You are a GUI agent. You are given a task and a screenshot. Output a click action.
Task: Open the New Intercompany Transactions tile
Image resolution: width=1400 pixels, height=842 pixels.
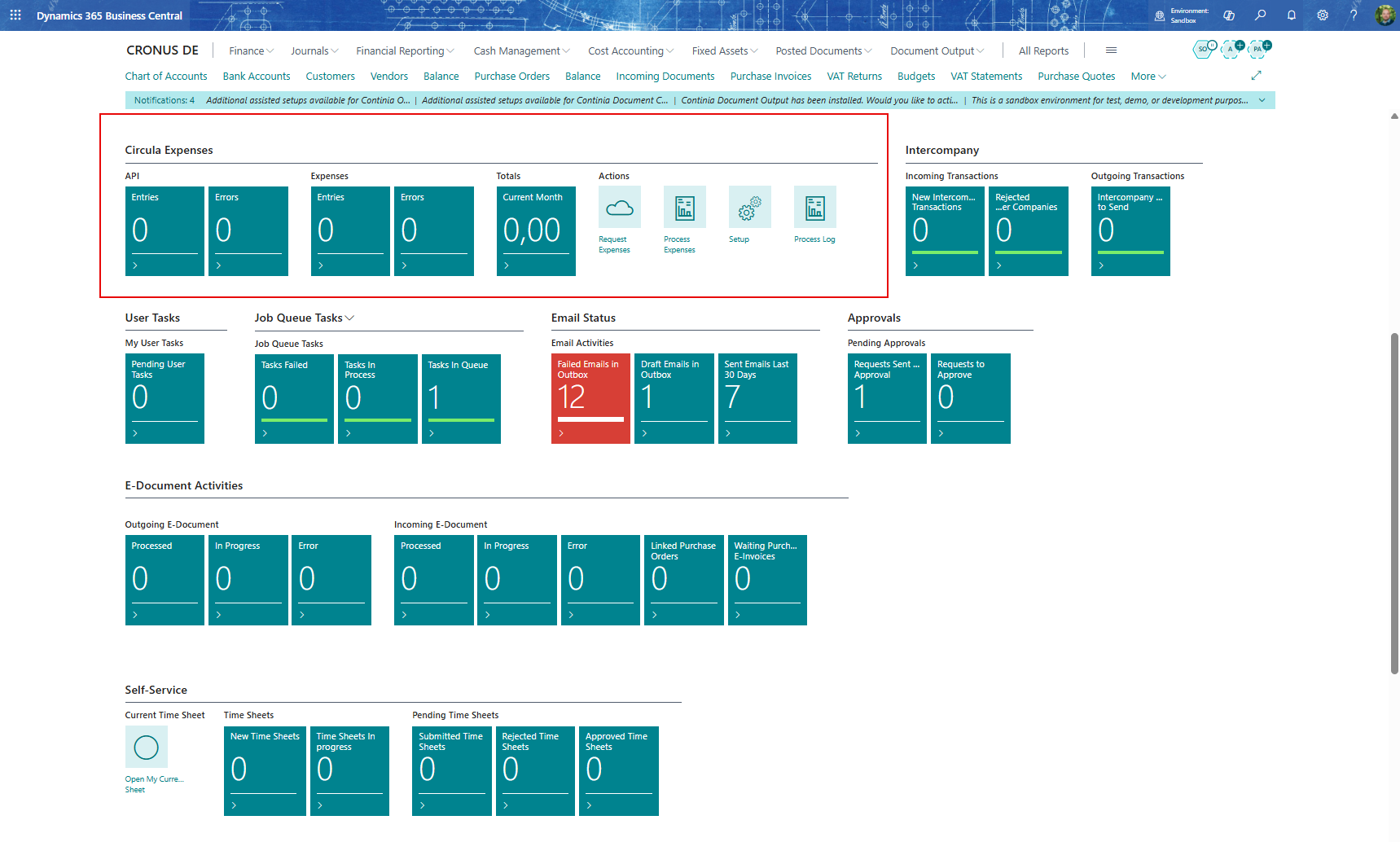click(x=945, y=231)
